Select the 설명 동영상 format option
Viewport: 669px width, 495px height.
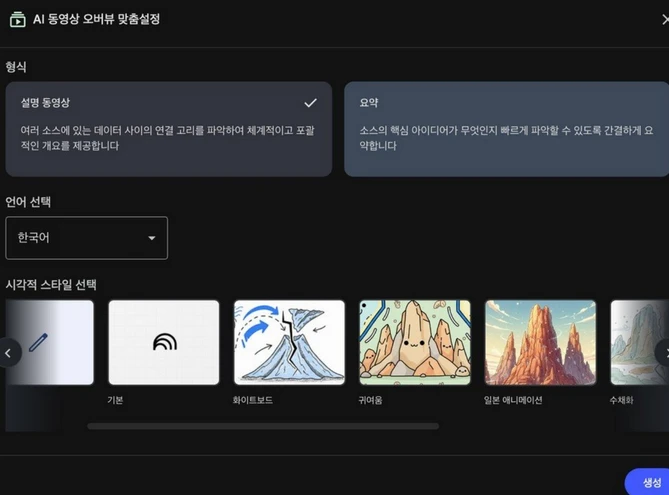pos(168,129)
